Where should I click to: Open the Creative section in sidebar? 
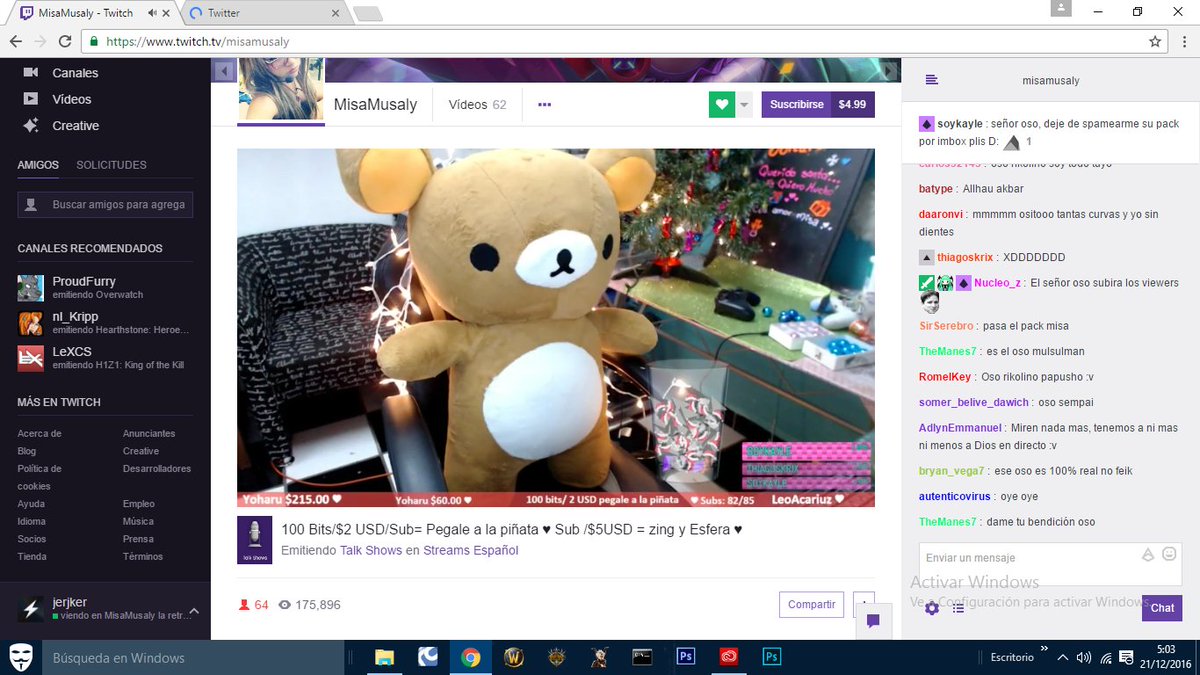[61, 126]
